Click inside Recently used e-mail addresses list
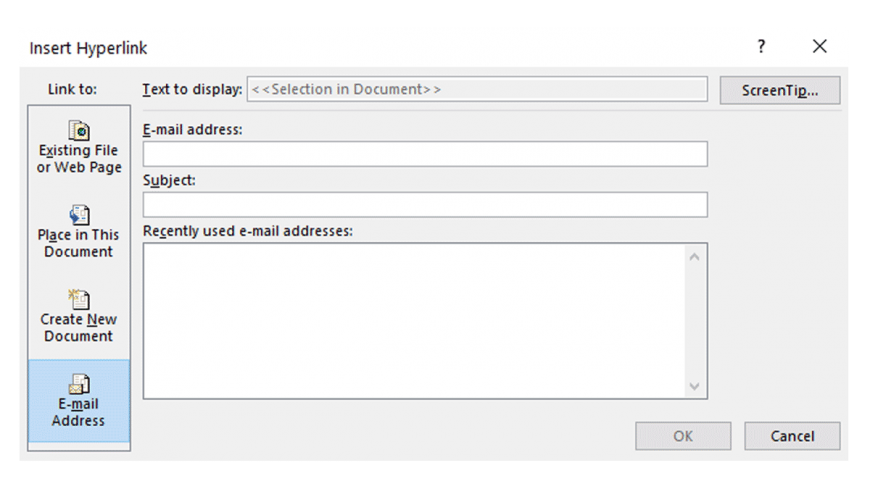 point(414,321)
